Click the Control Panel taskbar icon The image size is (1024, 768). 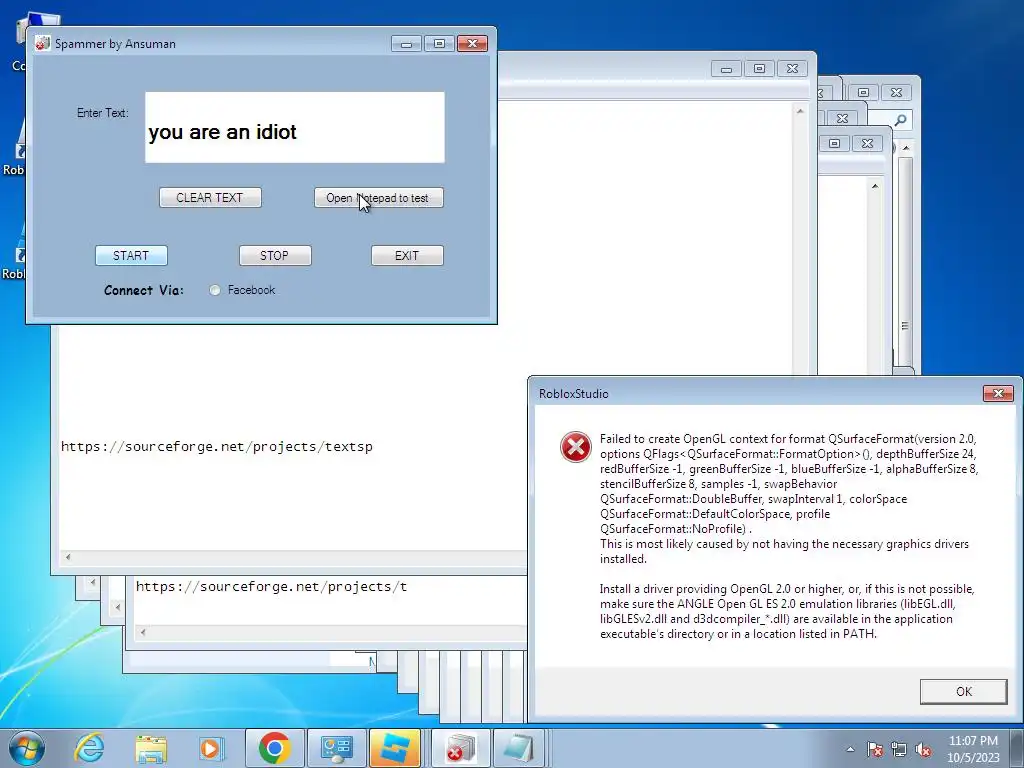336,748
